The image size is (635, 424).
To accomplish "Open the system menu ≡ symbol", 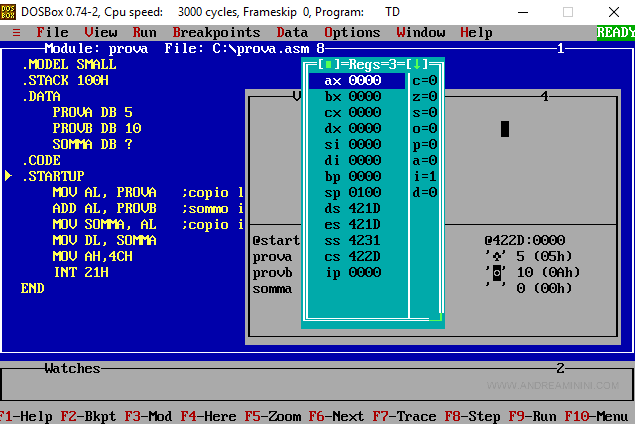I will click(16, 32).
